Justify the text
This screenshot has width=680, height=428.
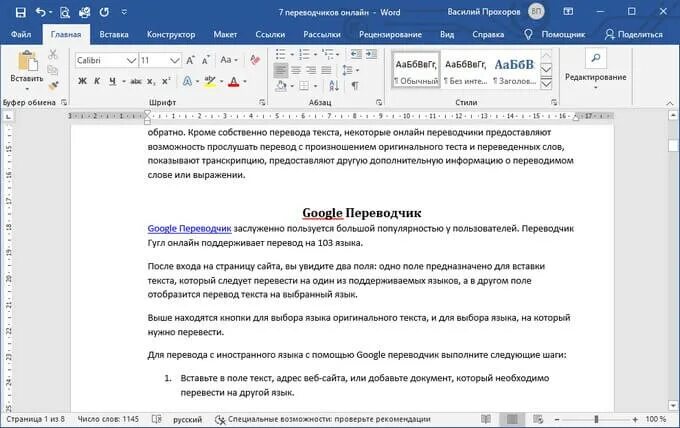click(327, 70)
